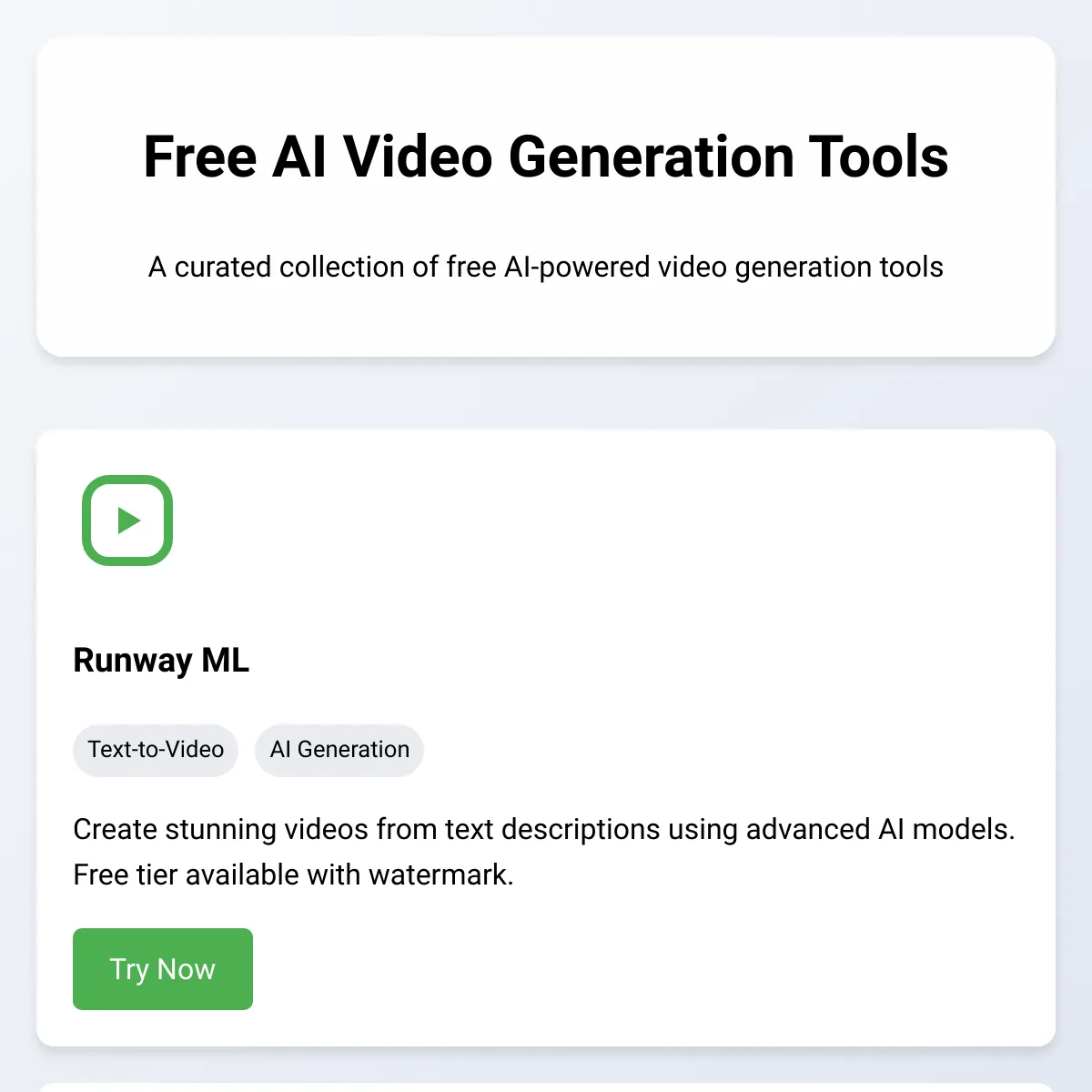
Task: Expand the partially visible card at the bottom
Action: [546, 1086]
